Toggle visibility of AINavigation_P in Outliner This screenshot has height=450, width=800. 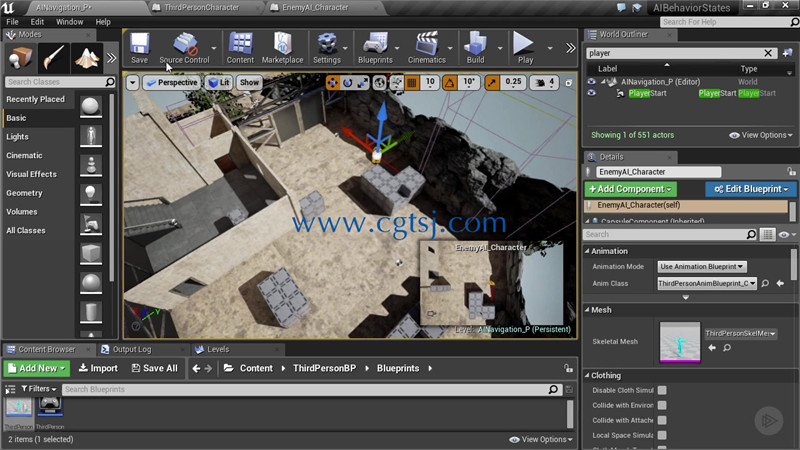pyautogui.click(x=591, y=82)
